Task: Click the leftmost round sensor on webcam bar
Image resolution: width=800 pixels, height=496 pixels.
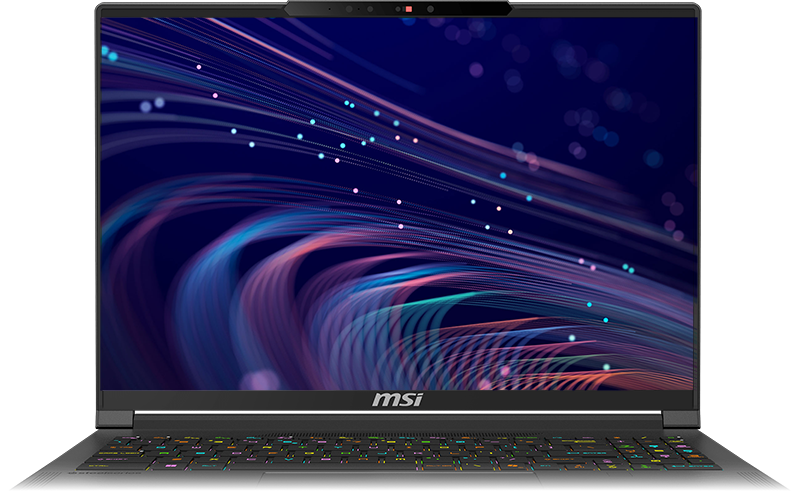Action: [x=348, y=10]
